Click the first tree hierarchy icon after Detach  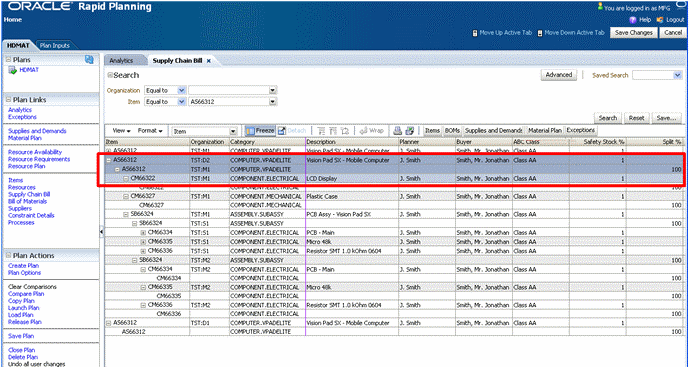322,131
